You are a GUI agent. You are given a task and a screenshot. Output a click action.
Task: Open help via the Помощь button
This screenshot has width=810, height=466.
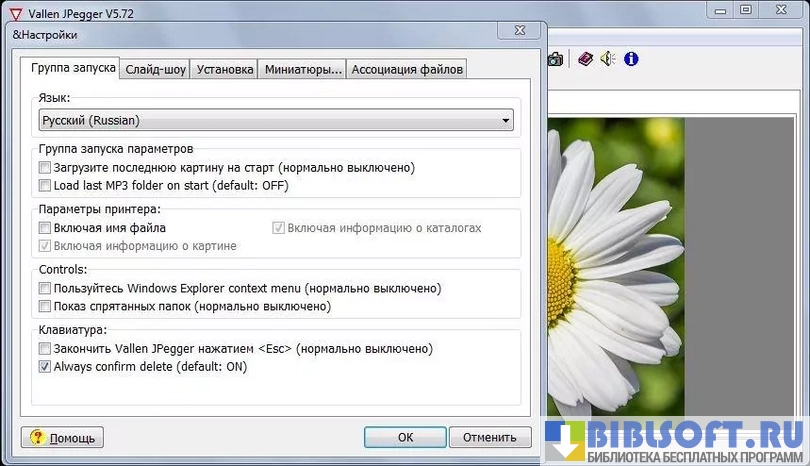click(x=62, y=438)
